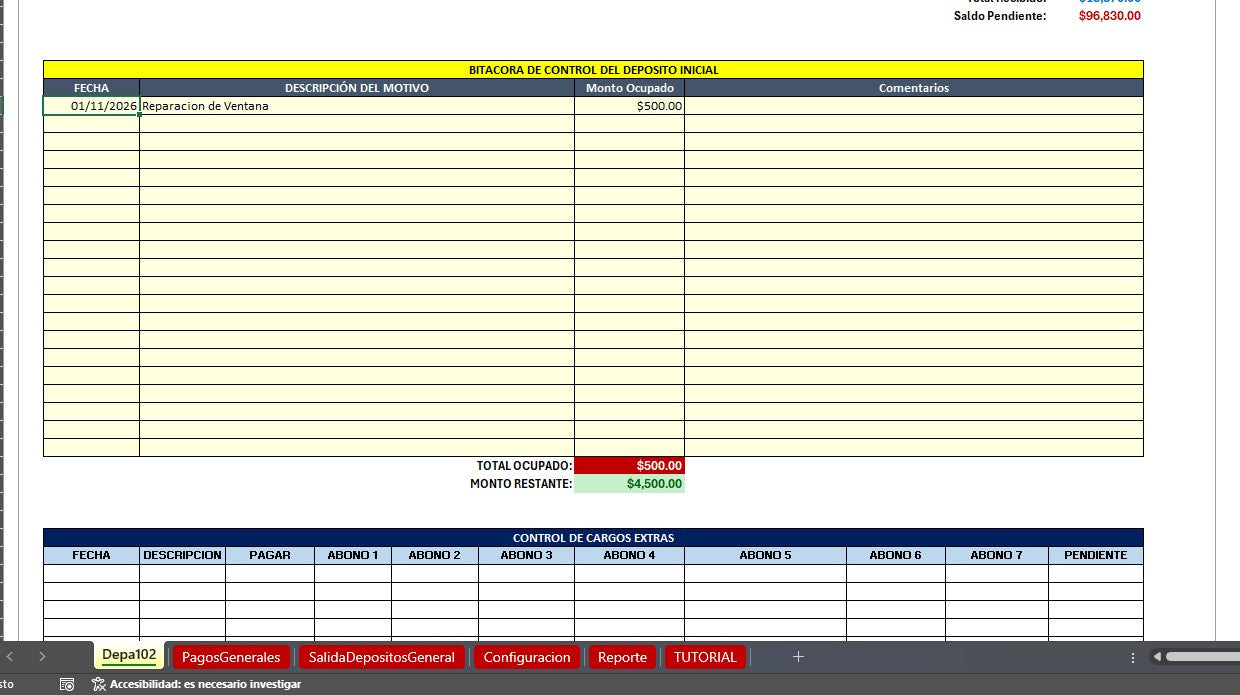The height and width of the screenshot is (695, 1240).
Task: Open the Accessibility checker icon in status bar
Action: click(97, 684)
